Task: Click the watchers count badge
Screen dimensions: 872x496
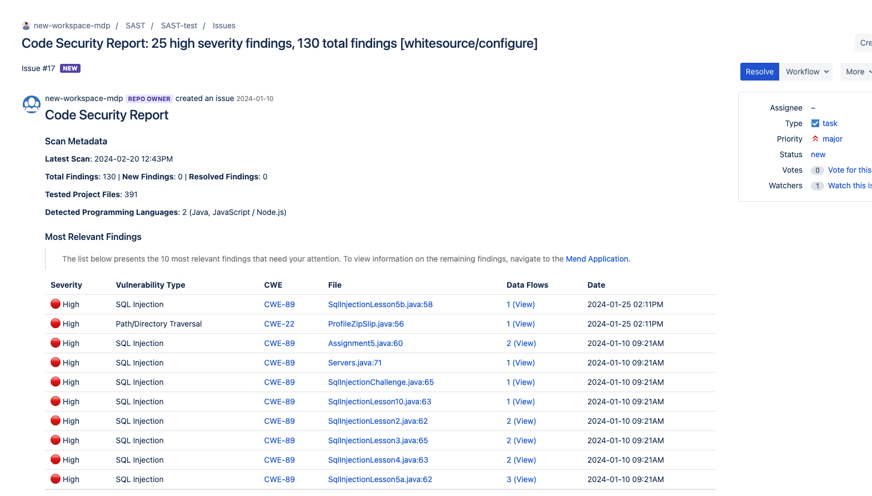Action: pos(817,186)
